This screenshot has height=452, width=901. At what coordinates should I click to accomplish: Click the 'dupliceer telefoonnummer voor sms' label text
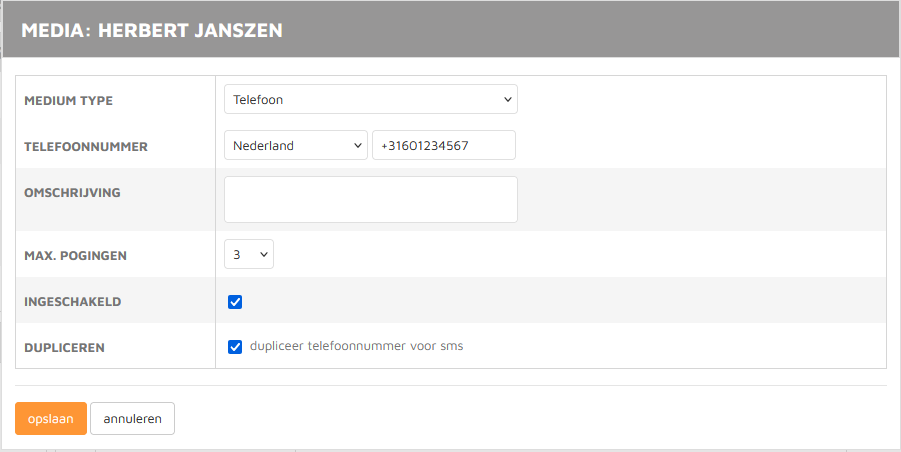[356, 347]
